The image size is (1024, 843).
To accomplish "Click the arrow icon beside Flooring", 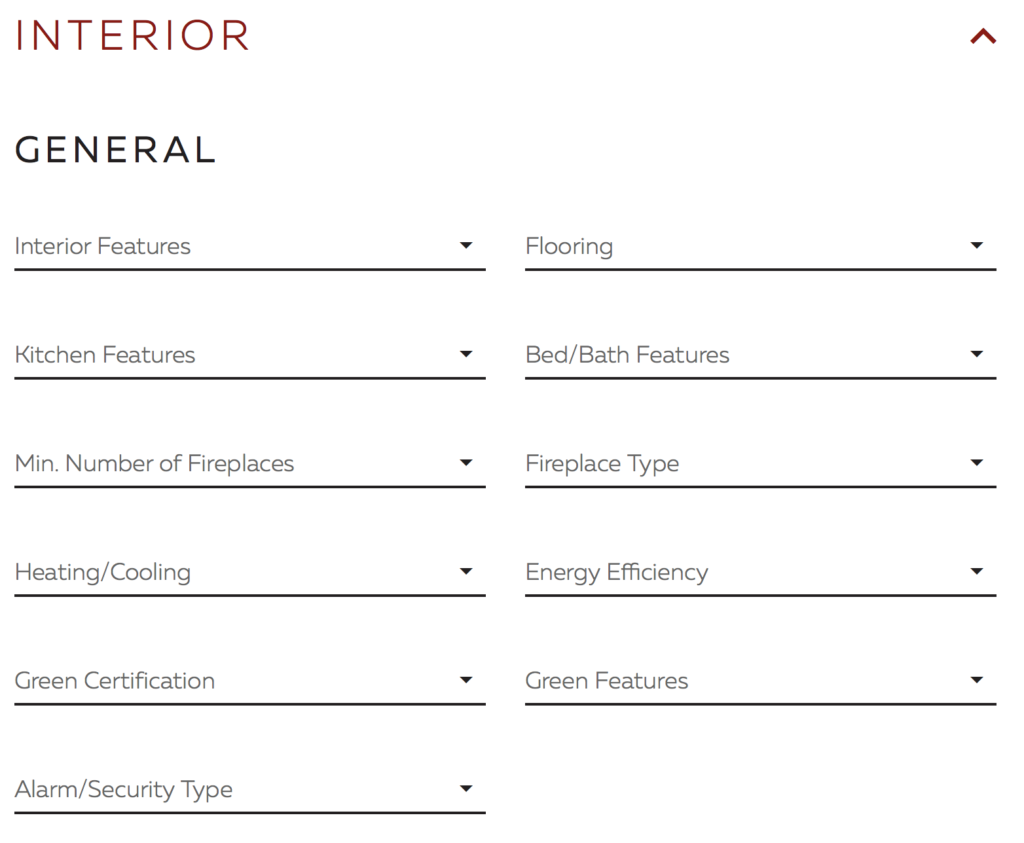I will coord(976,246).
